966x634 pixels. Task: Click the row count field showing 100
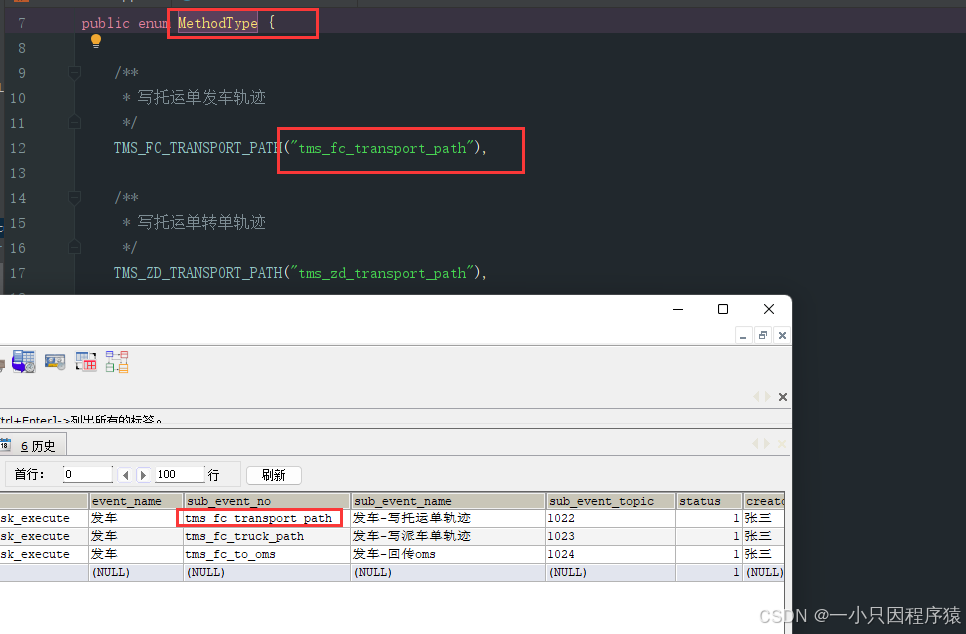pos(179,474)
